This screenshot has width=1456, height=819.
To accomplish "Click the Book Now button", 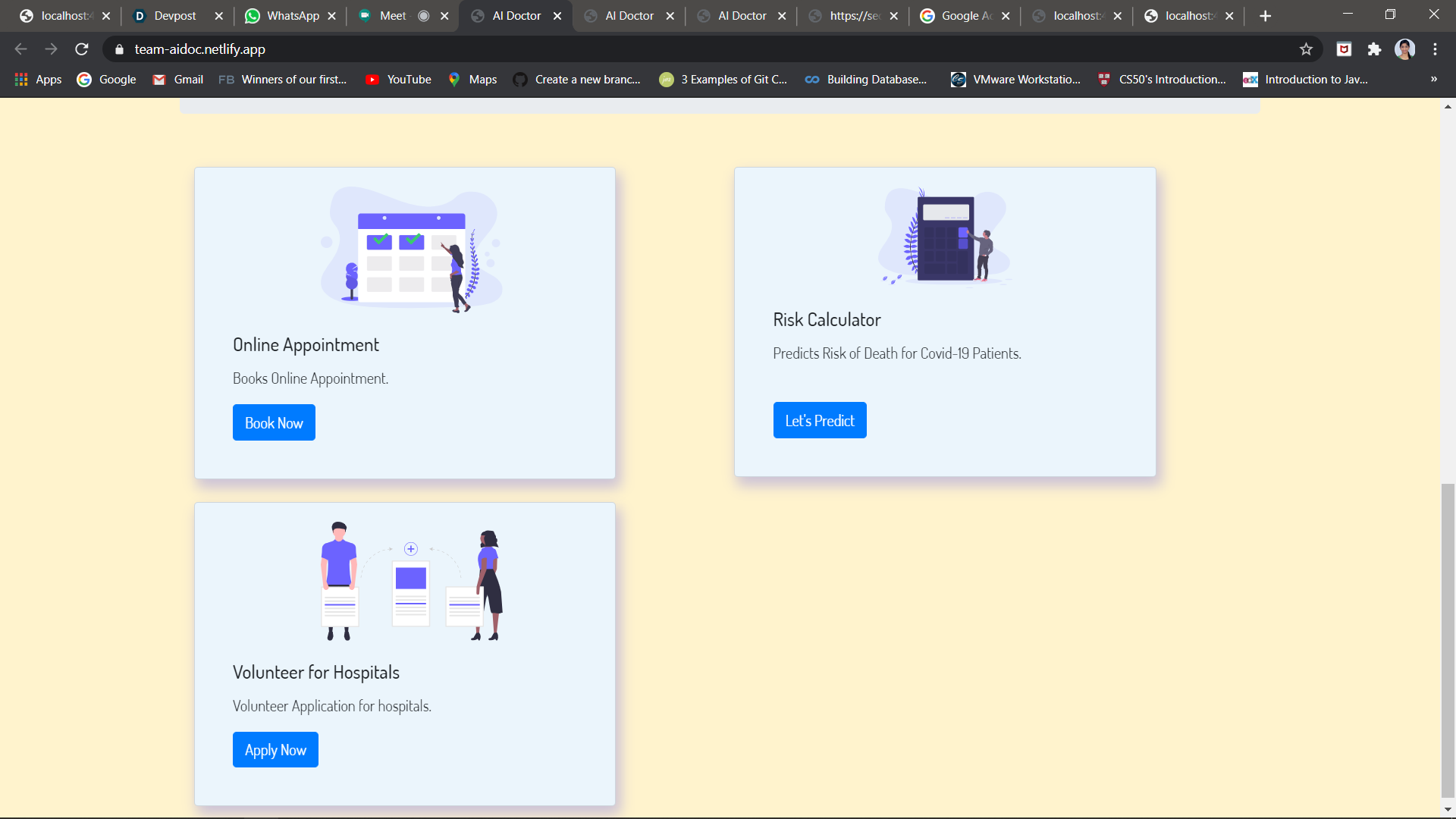I will pos(274,422).
